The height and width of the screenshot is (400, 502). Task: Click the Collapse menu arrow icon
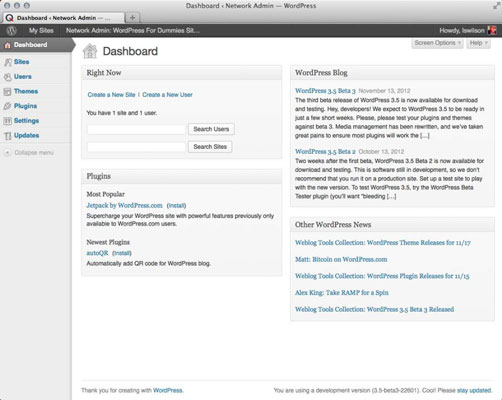coord(7,153)
